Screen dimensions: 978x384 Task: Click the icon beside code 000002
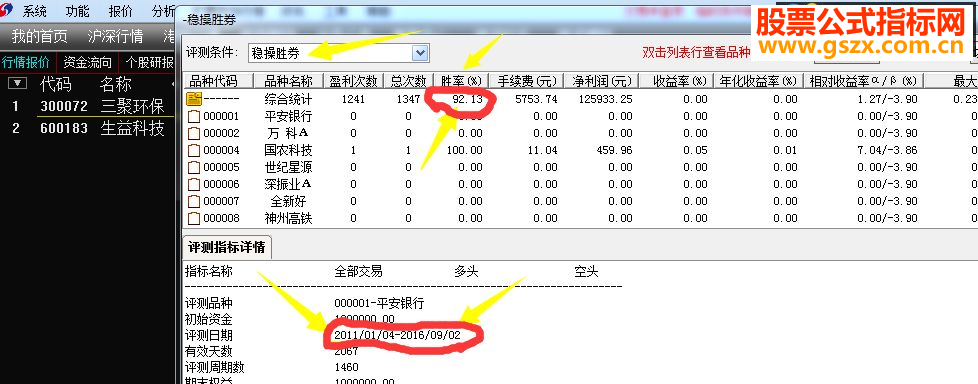pyautogui.click(x=194, y=133)
